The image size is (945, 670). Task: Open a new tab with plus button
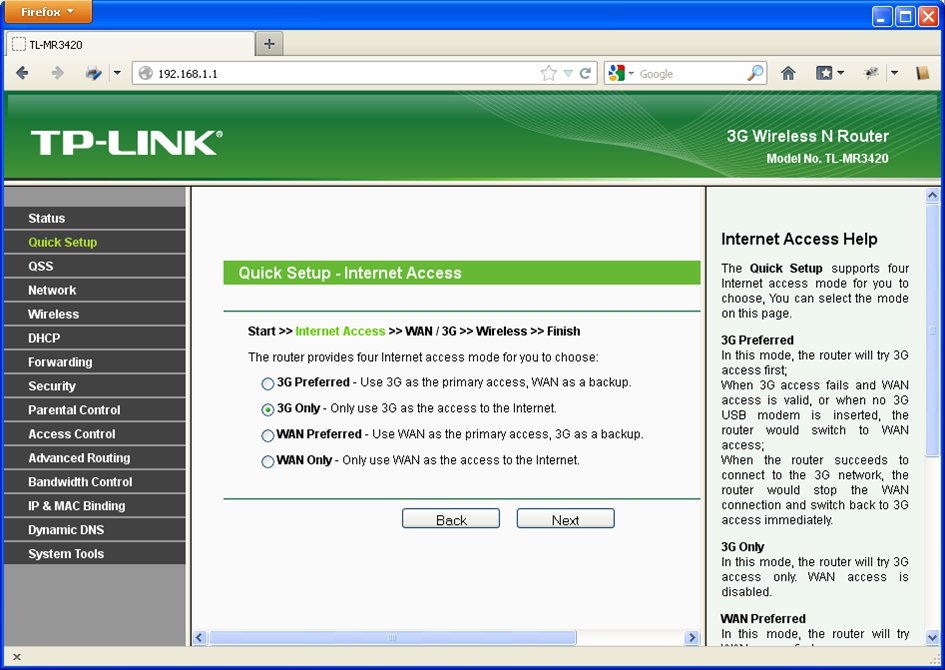tap(269, 44)
